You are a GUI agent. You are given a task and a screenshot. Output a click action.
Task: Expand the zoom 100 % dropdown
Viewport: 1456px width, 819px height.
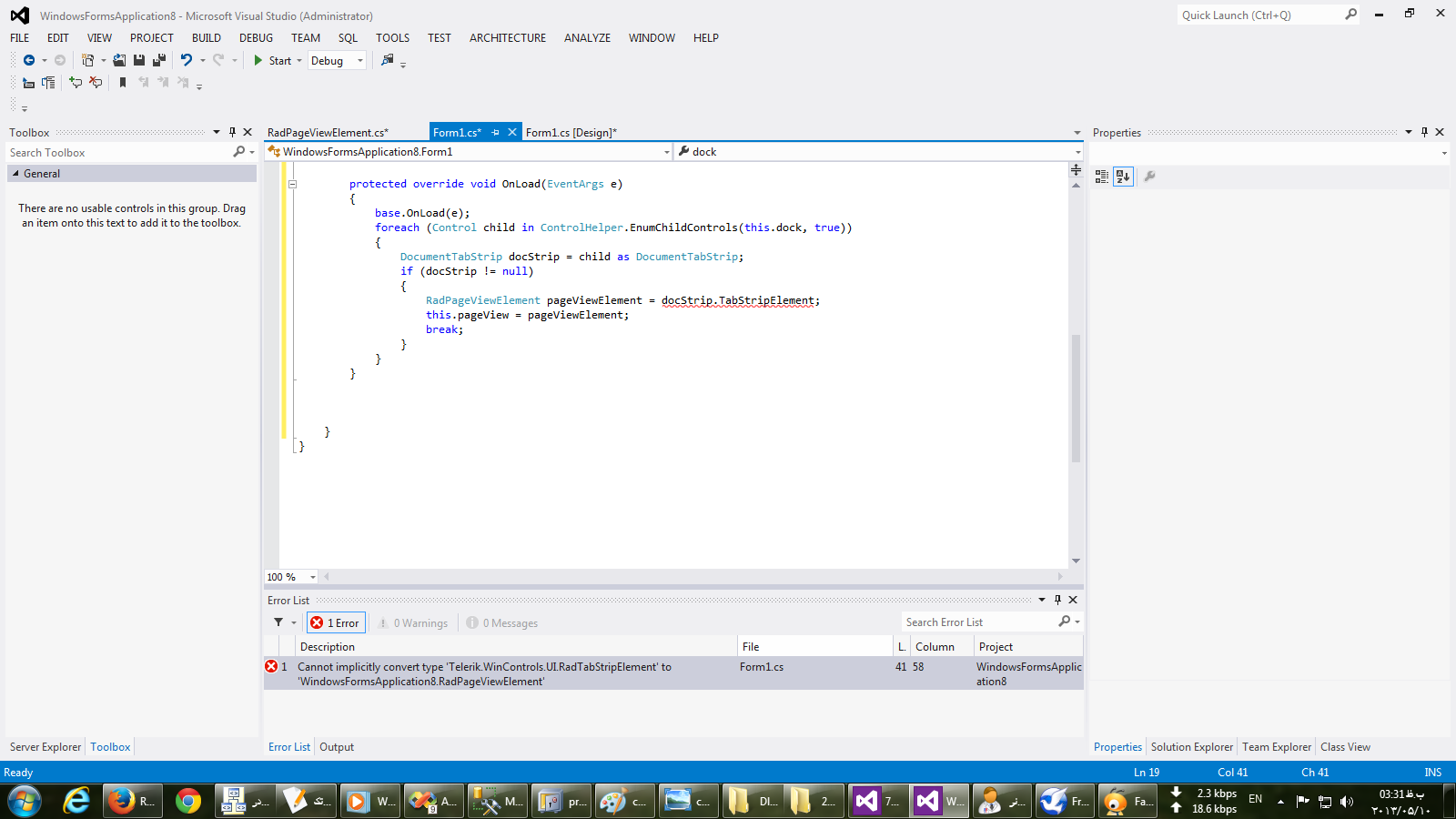tap(312, 577)
